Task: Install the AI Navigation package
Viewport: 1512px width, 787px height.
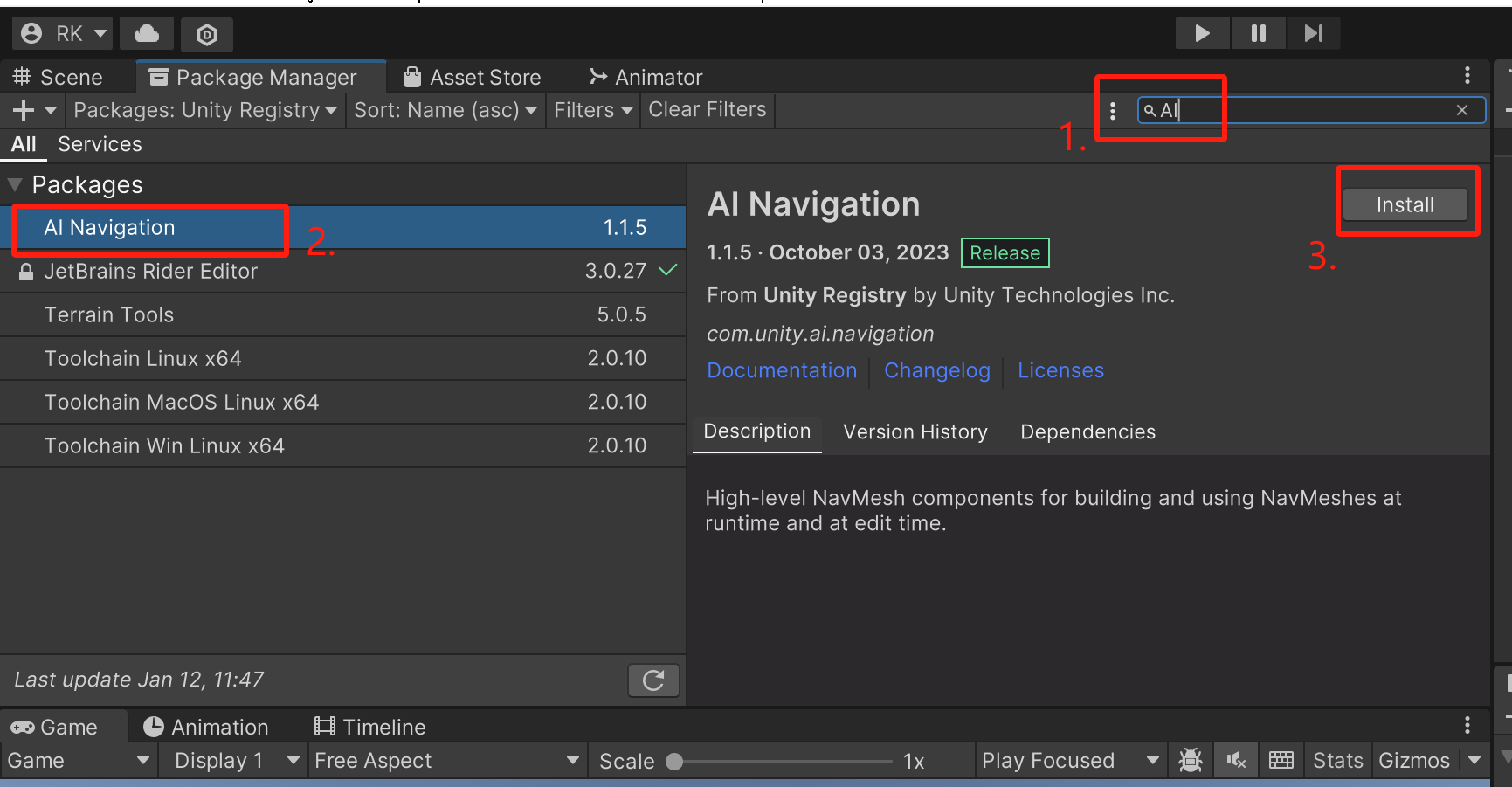Action: [1405, 204]
